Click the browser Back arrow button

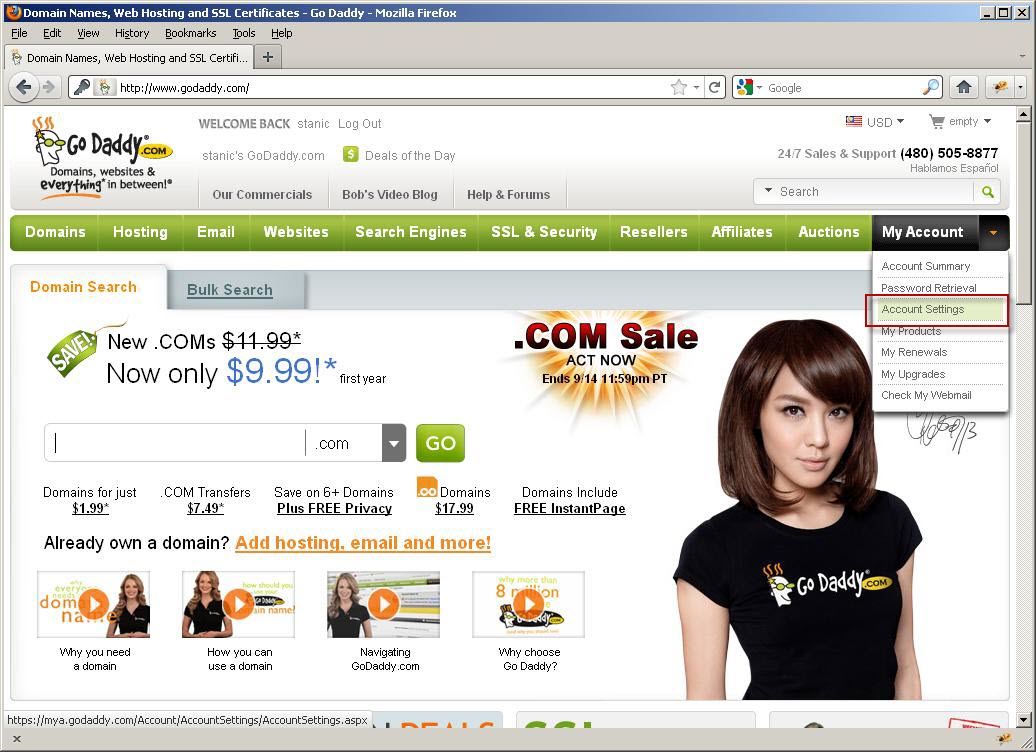24,87
